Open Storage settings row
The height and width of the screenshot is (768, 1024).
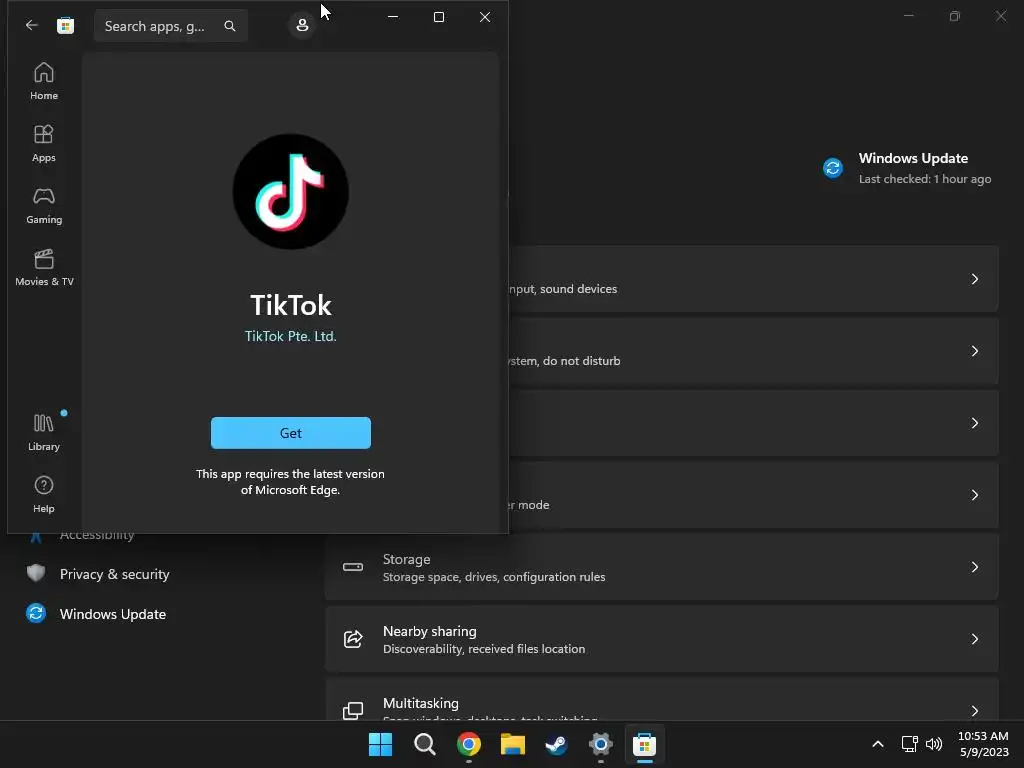662,567
